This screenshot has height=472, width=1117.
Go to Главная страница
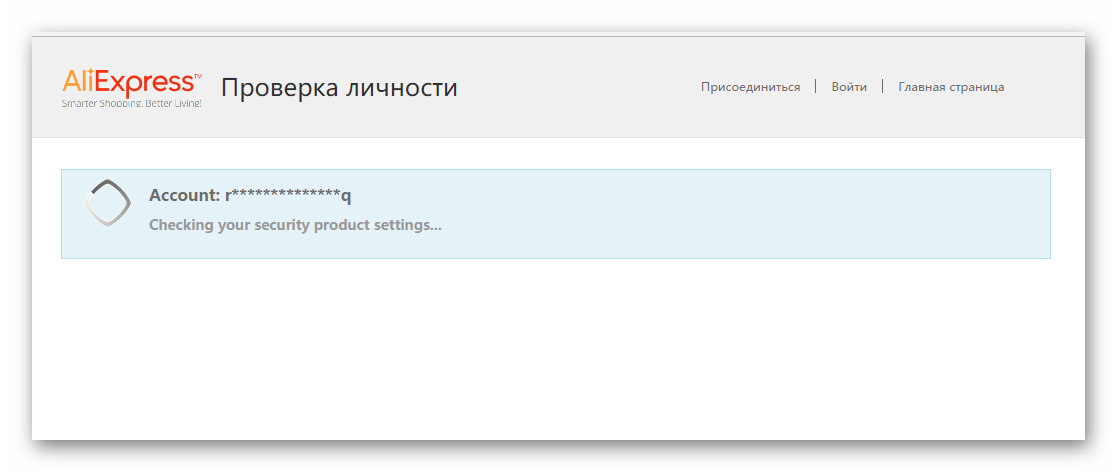pos(951,87)
